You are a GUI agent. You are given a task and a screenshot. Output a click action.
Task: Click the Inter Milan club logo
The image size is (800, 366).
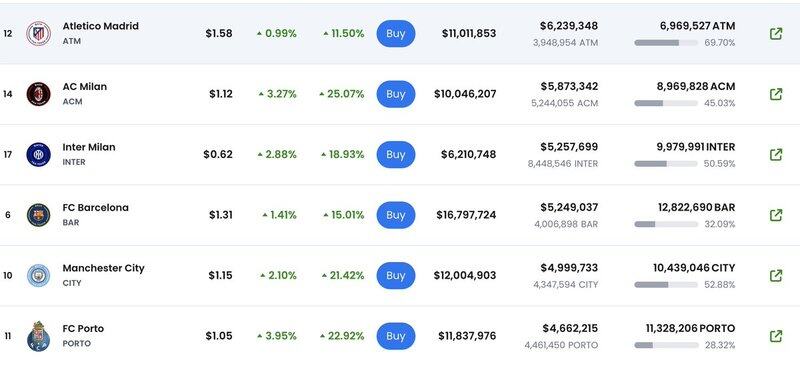point(39,155)
